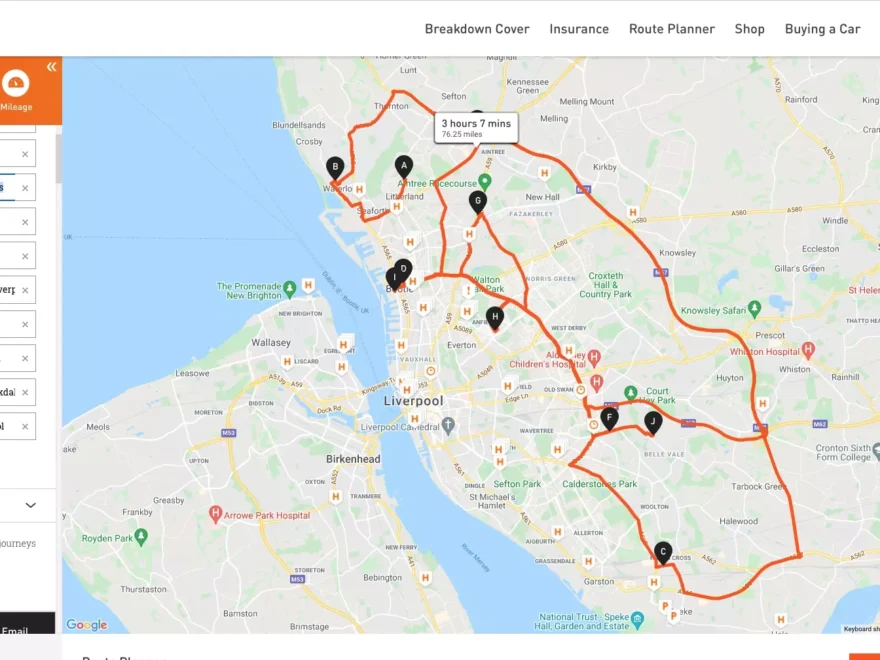Expand the collapsed sidebar section chevron
The height and width of the screenshot is (660, 880).
click(x=29, y=505)
